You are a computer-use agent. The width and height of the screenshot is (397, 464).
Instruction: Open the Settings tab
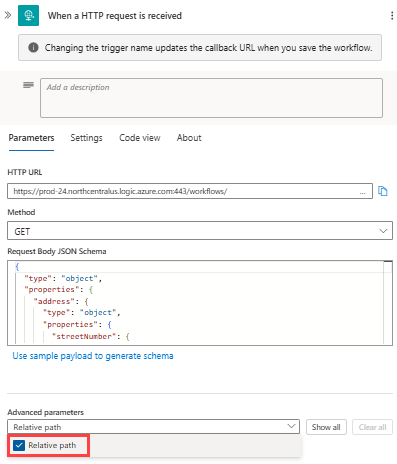tap(86, 138)
